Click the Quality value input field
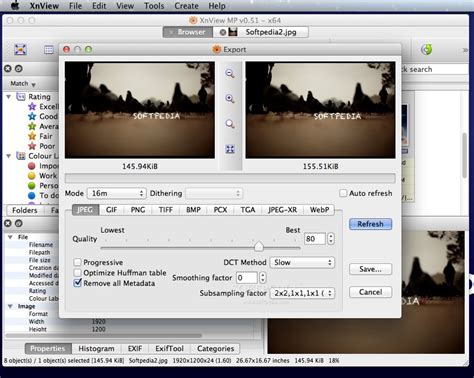The image size is (474, 378). [315, 239]
